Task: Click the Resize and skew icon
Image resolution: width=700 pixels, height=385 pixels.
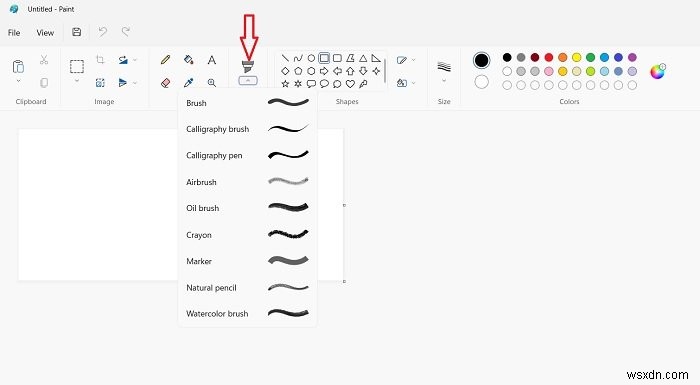Action: click(100, 83)
